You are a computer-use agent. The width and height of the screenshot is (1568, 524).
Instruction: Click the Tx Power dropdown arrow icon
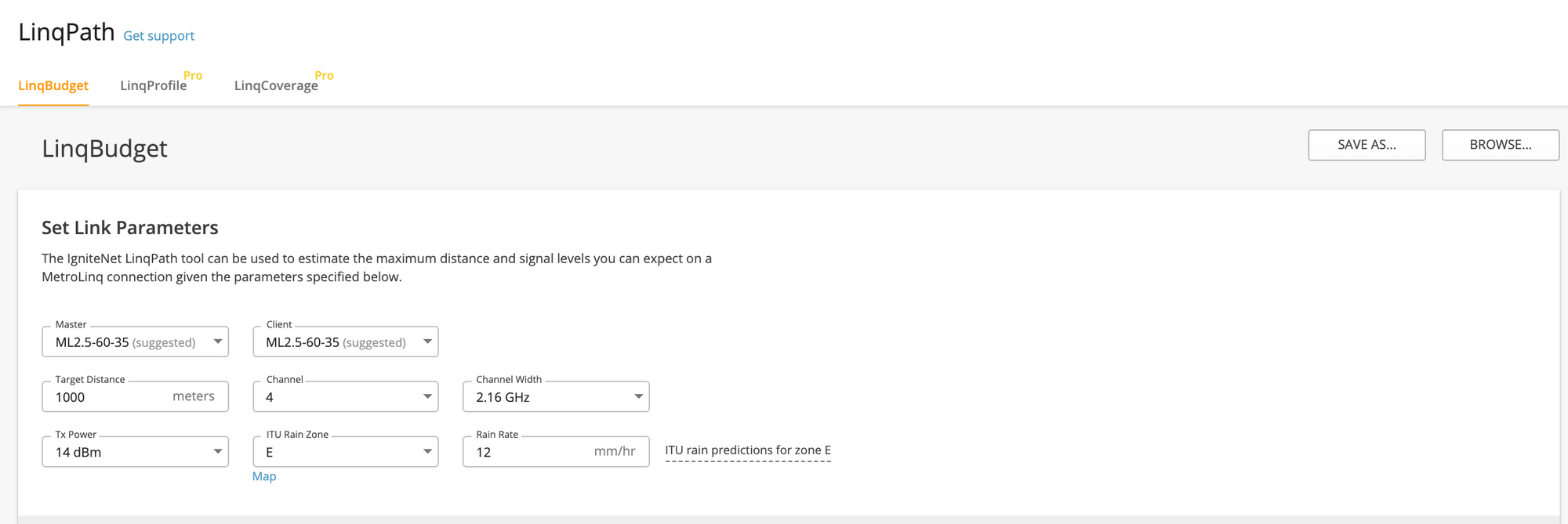217,451
